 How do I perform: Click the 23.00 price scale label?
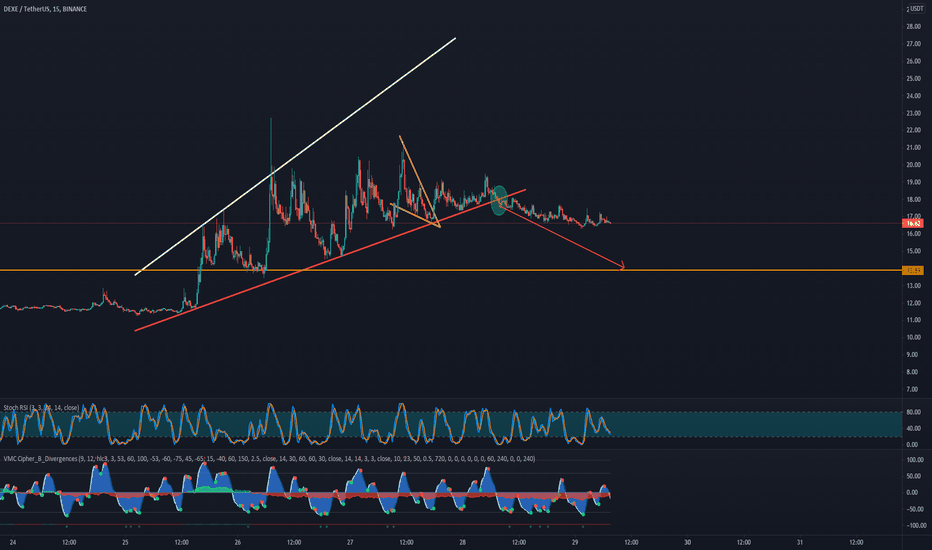click(x=914, y=113)
